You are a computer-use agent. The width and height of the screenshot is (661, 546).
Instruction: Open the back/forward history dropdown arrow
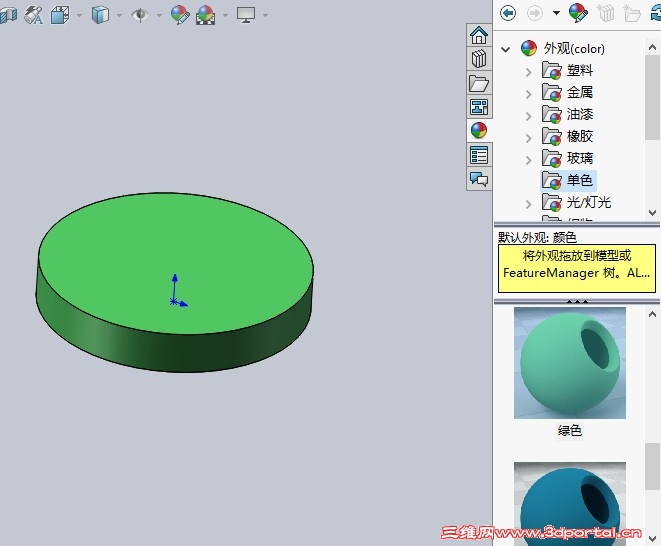click(556, 13)
